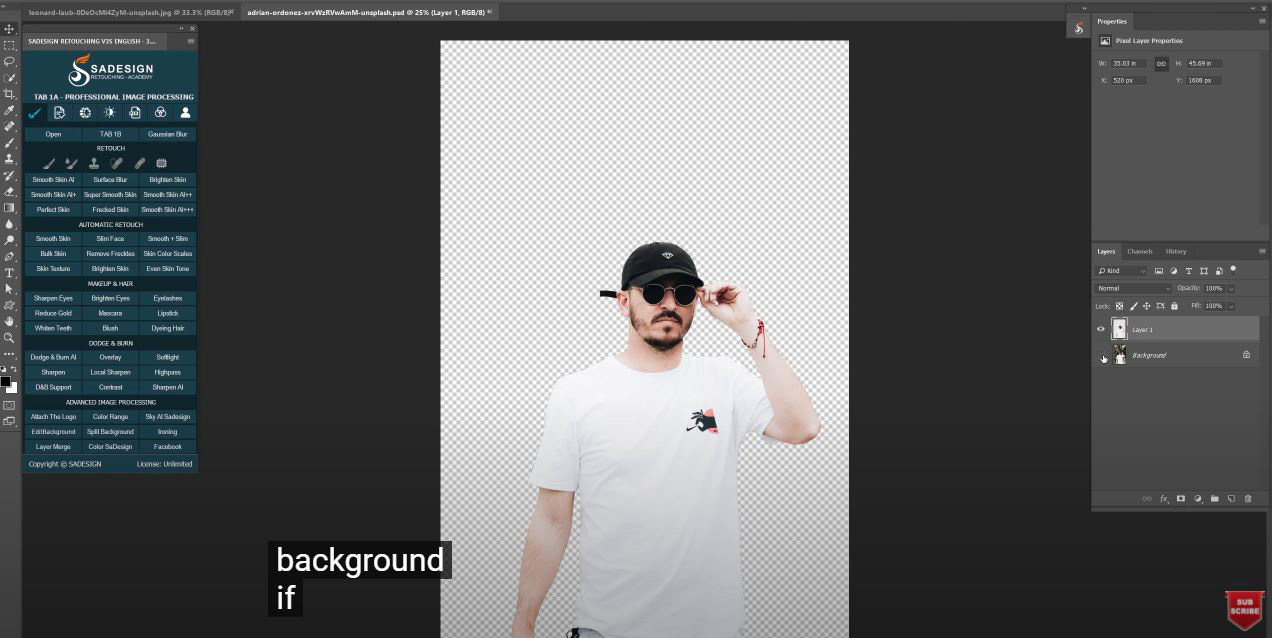Image resolution: width=1272 pixels, height=638 pixels.
Task: Link W and H dimensions
Action: tap(1161, 63)
